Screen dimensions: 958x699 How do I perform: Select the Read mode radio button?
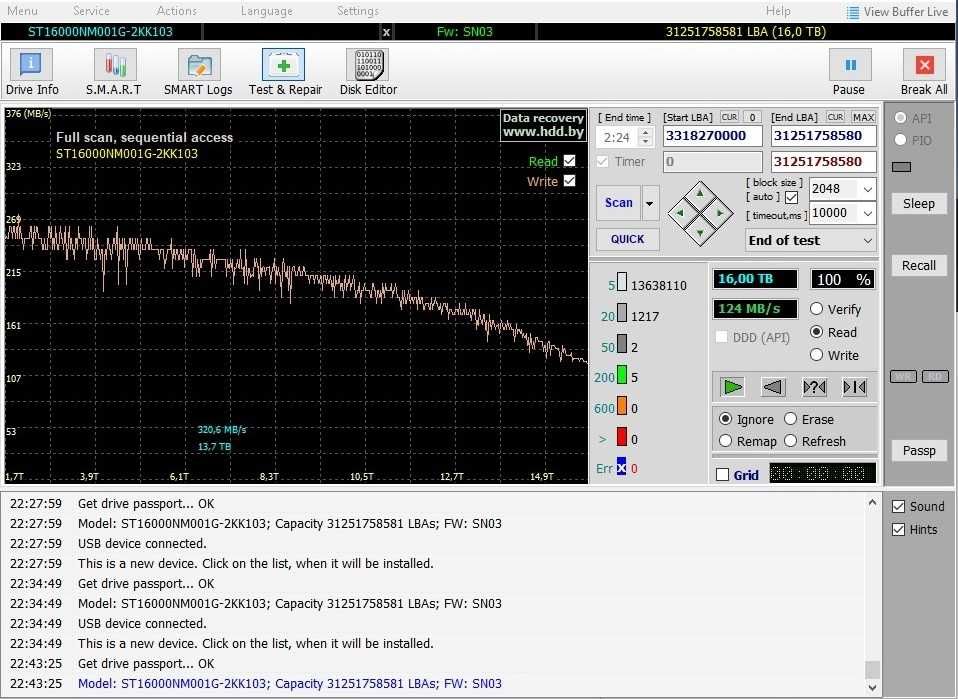coord(816,332)
